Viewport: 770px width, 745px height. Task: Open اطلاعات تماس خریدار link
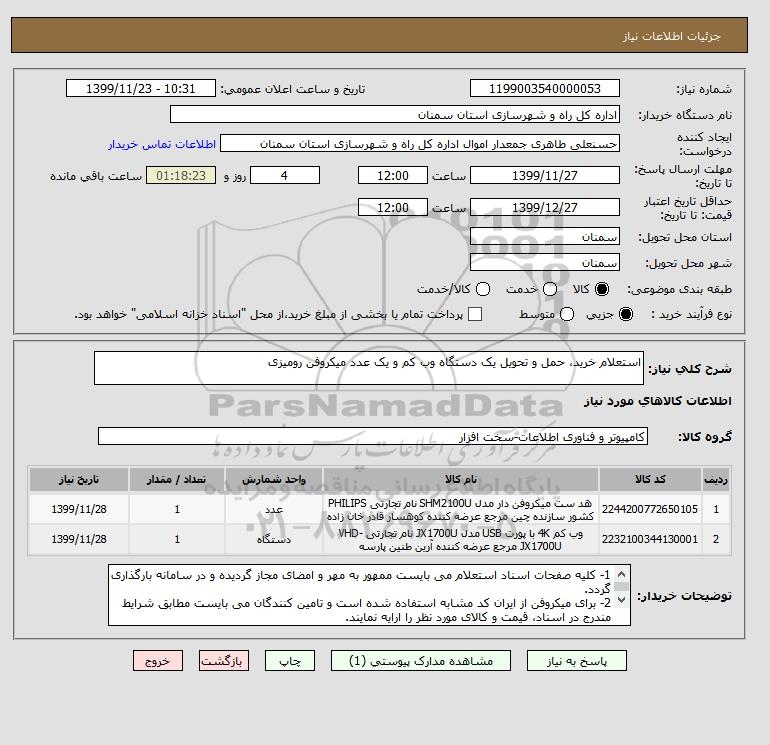tap(162, 144)
